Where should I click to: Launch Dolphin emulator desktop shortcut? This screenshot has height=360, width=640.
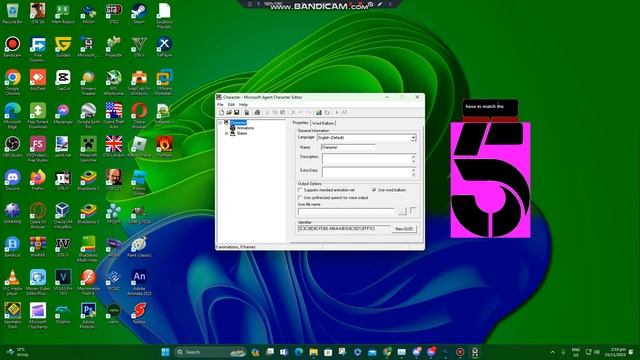pos(63,314)
